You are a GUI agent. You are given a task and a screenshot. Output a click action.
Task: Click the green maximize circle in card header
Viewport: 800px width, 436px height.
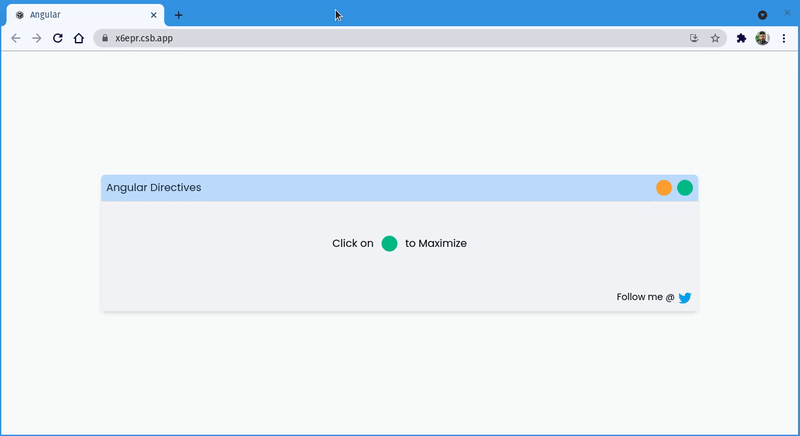[x=685, y=188]
